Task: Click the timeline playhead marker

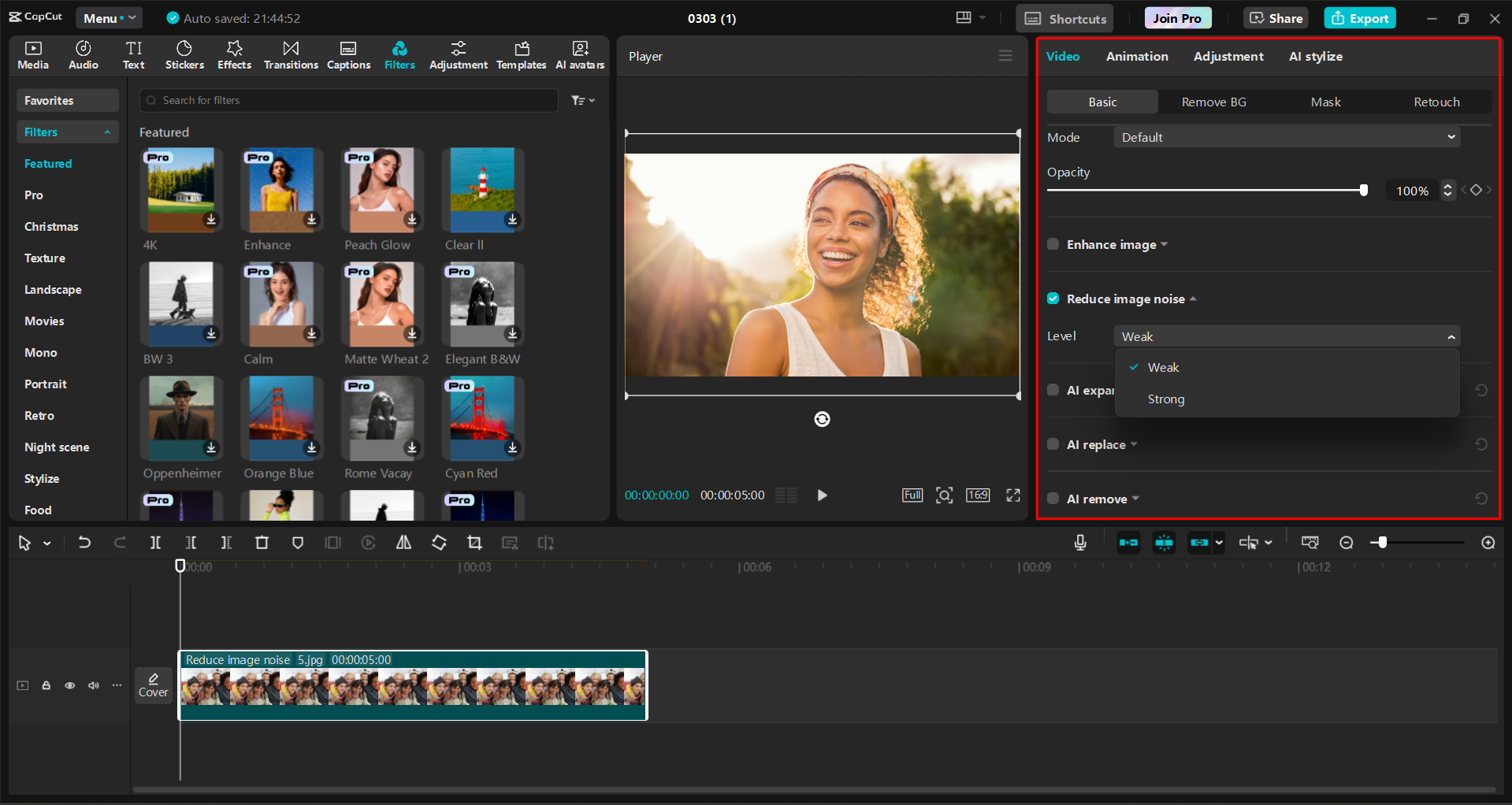Action: point(180,566)
